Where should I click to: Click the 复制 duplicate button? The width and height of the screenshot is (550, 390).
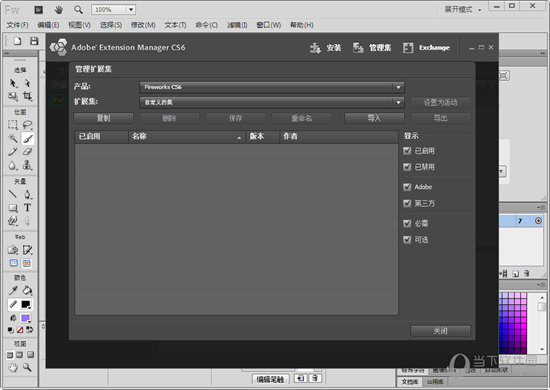(103, 118)
